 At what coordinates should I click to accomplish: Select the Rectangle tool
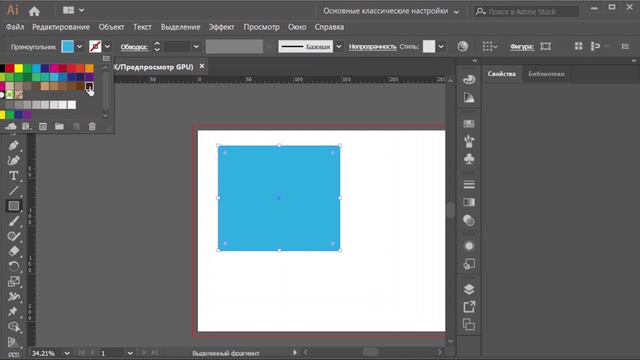13,206
